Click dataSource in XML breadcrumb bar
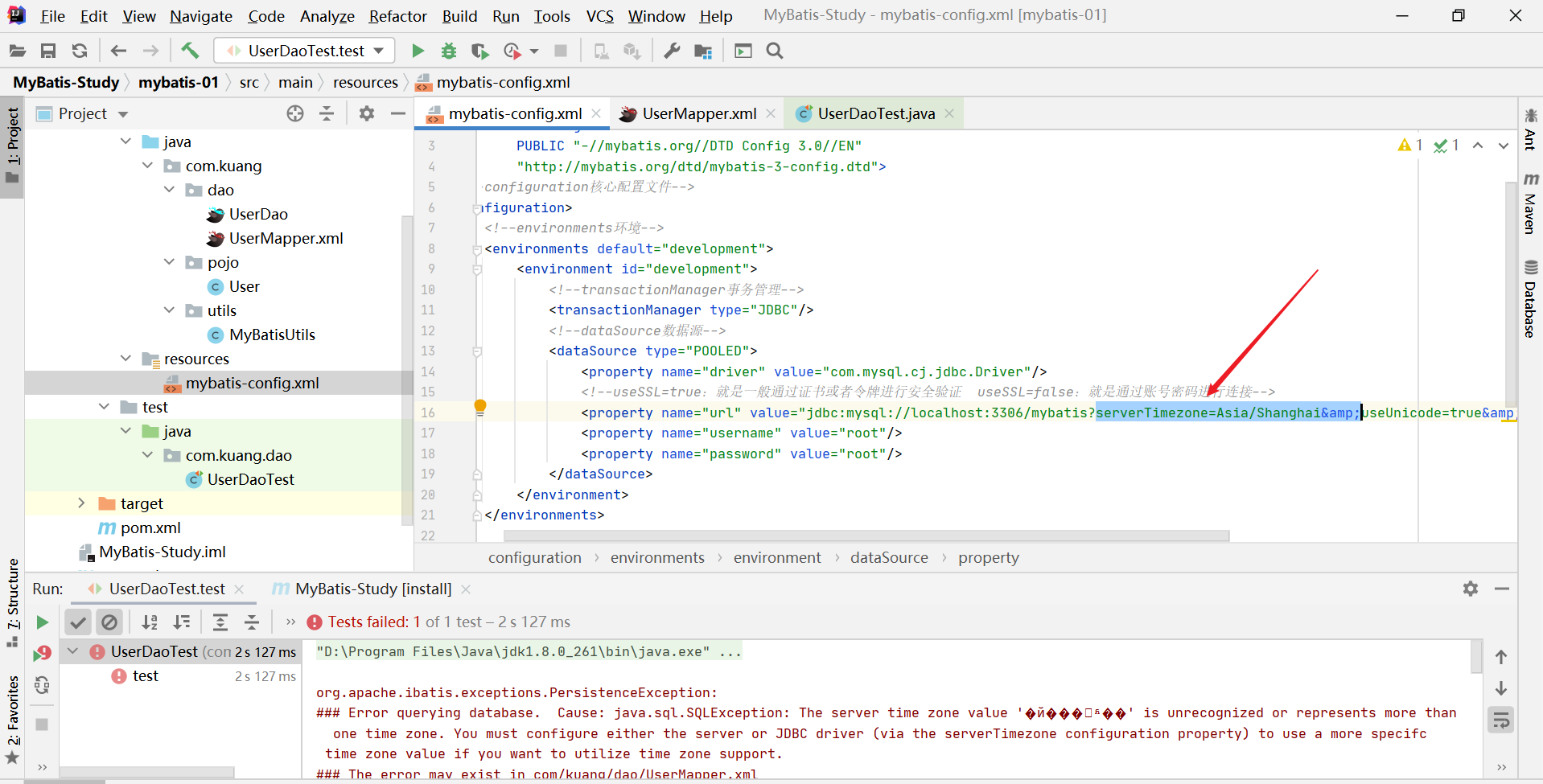The width and height of the screenshot is (1543, 784). pyautogui.click(x=889, y=557)
